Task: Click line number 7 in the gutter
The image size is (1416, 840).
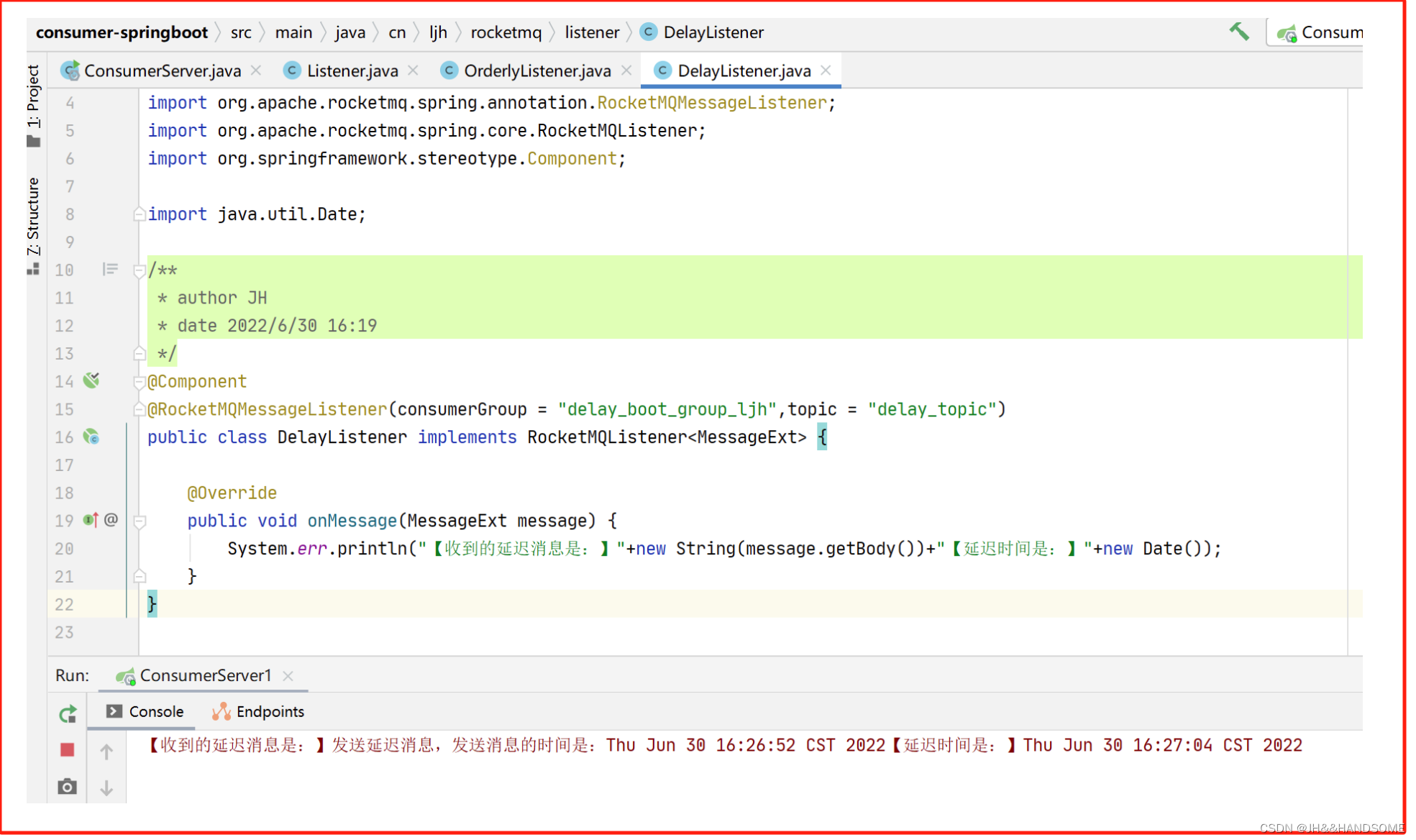Action: pos(70,186)
